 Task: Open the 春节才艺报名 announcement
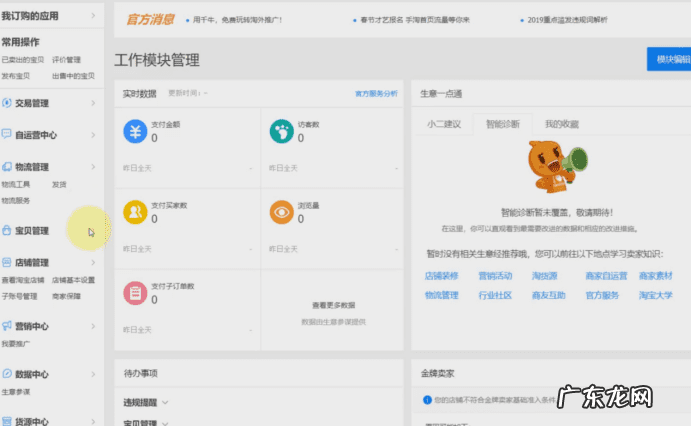pyautogui.click(x=415, y=20)
